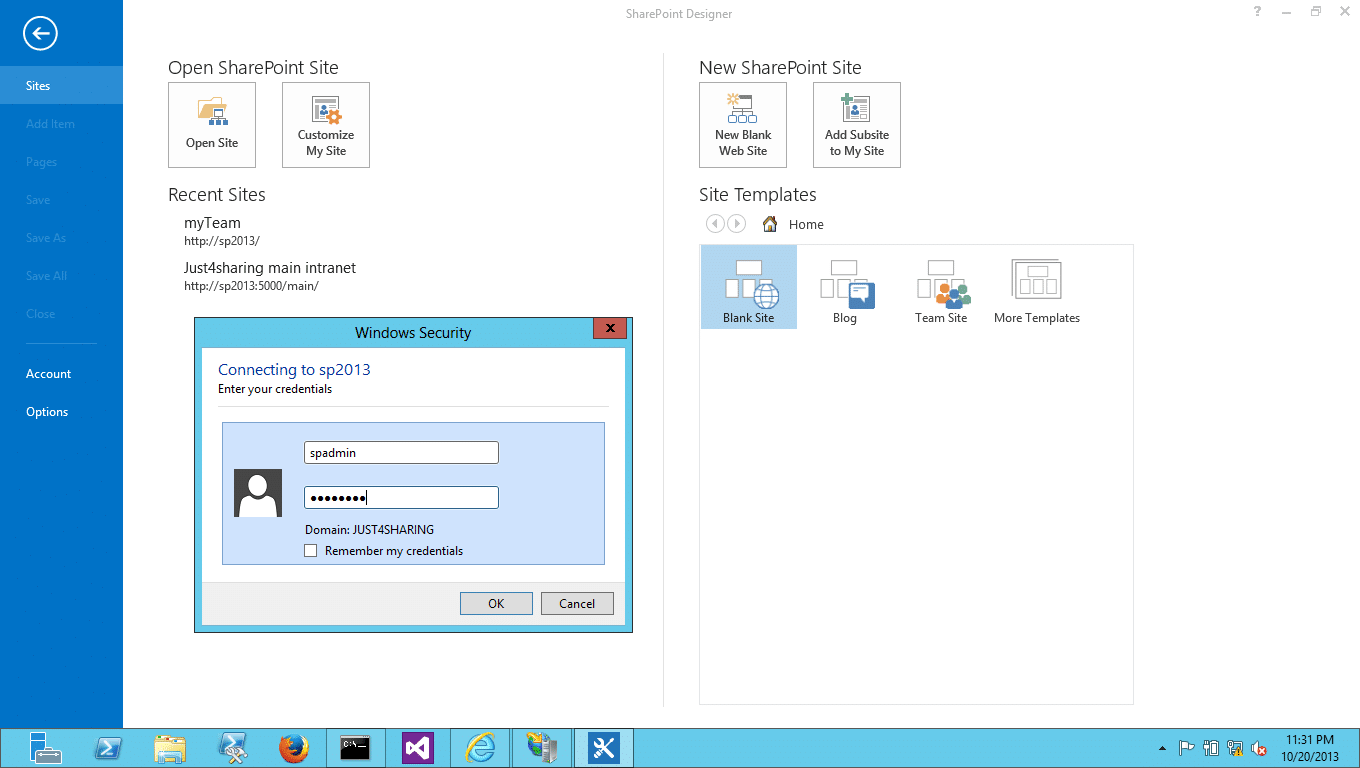
Task: Create a New Blank Web Site
Action: click(x=743, y=125)
